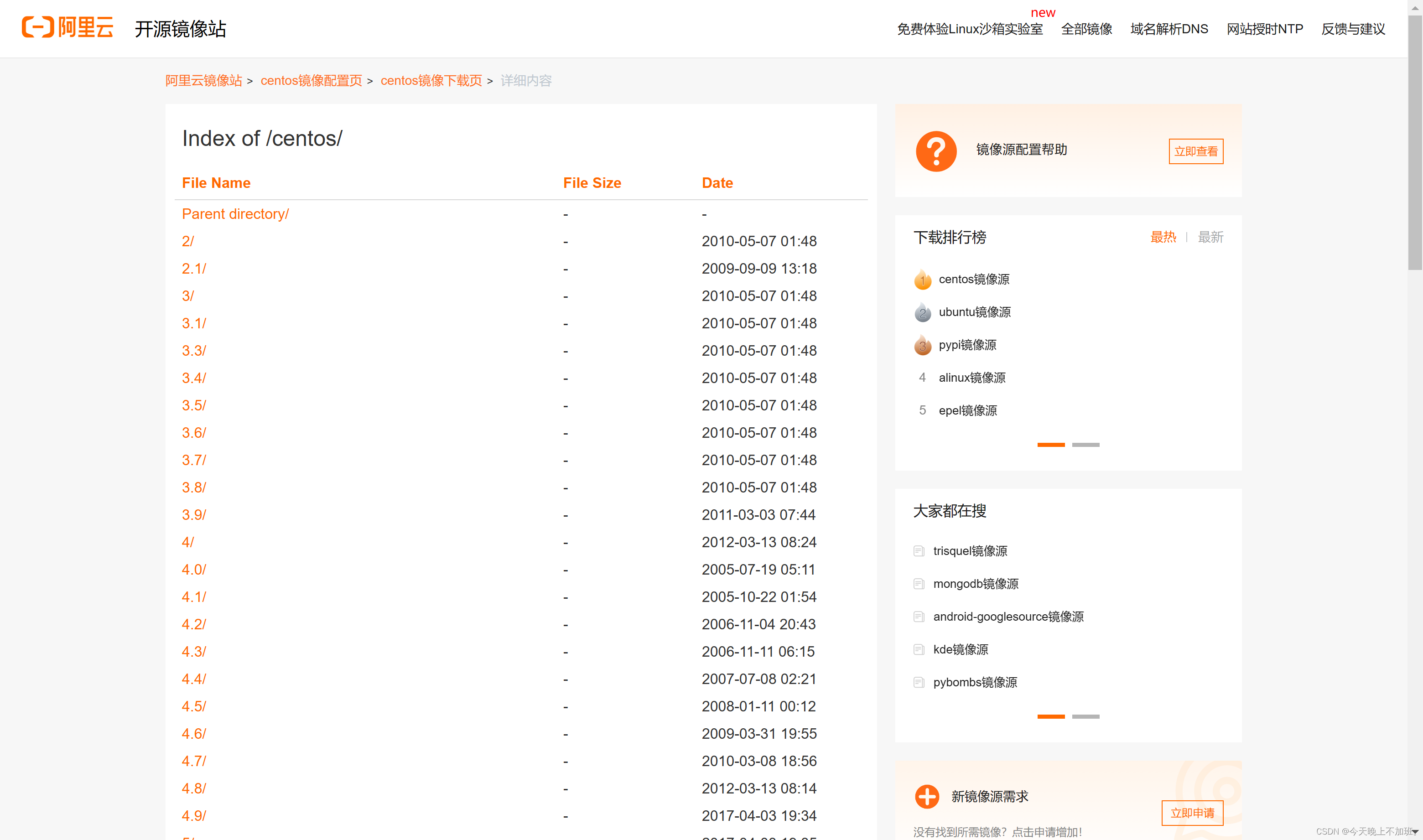The height and width of the screenshot is (840, 1423).
Task: Click the 立即查看 button
Action: click(1195, 151)
